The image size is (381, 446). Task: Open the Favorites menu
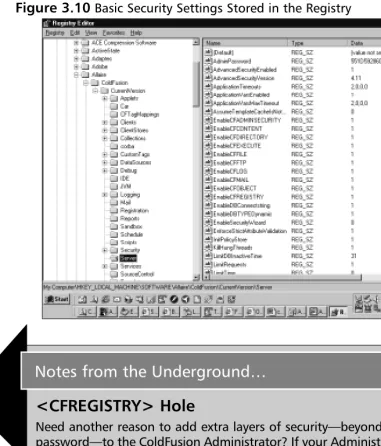pos(114,33)
